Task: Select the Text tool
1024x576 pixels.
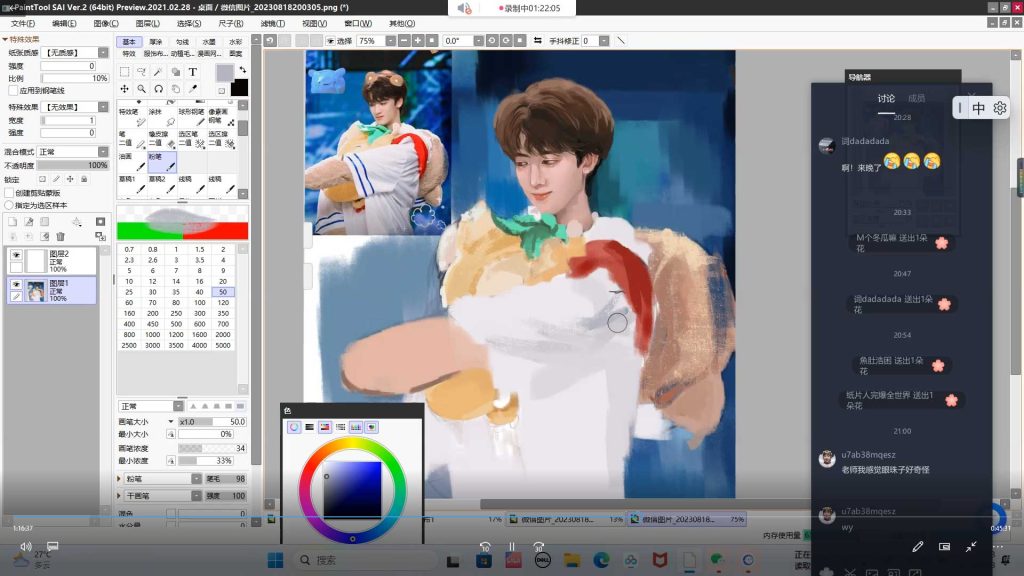Action: (193, 72)
